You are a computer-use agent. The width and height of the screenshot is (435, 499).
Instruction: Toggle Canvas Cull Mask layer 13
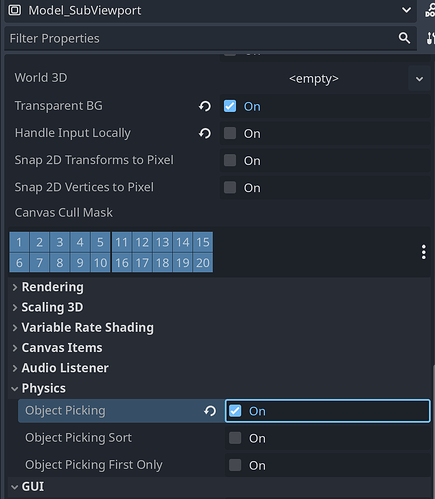pyautogui.click(x=163, y=242)
